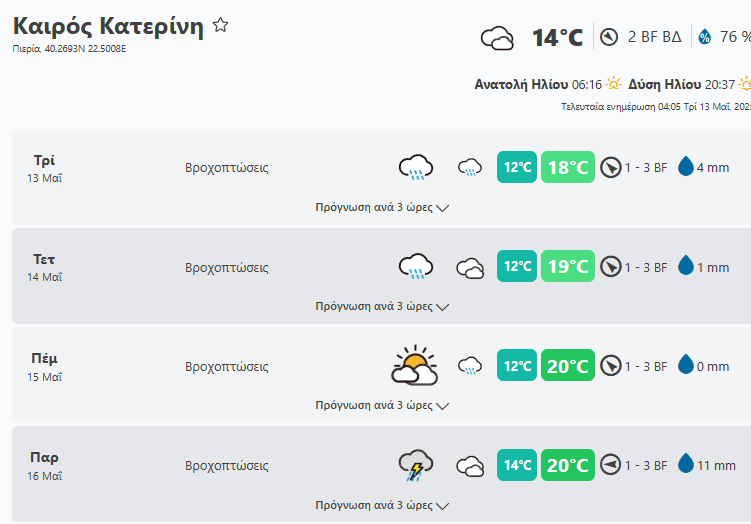This screenshot has height=524, width=751.
Task: Expand the 3-hour forecast for Παρ 16 Μαΐ
Action: coord(382,505)
